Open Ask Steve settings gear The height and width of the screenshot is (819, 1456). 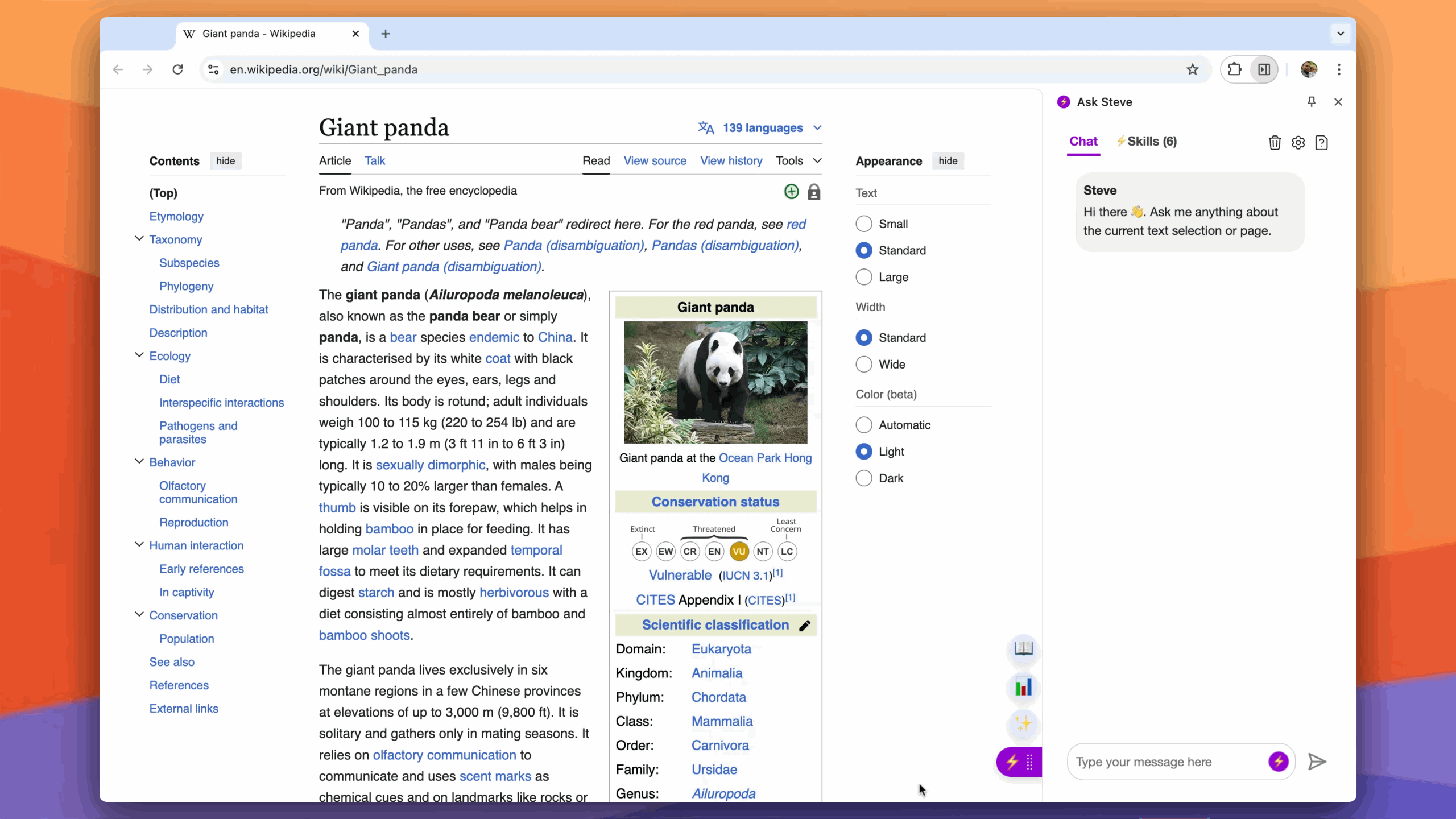tap(1298, 143)
